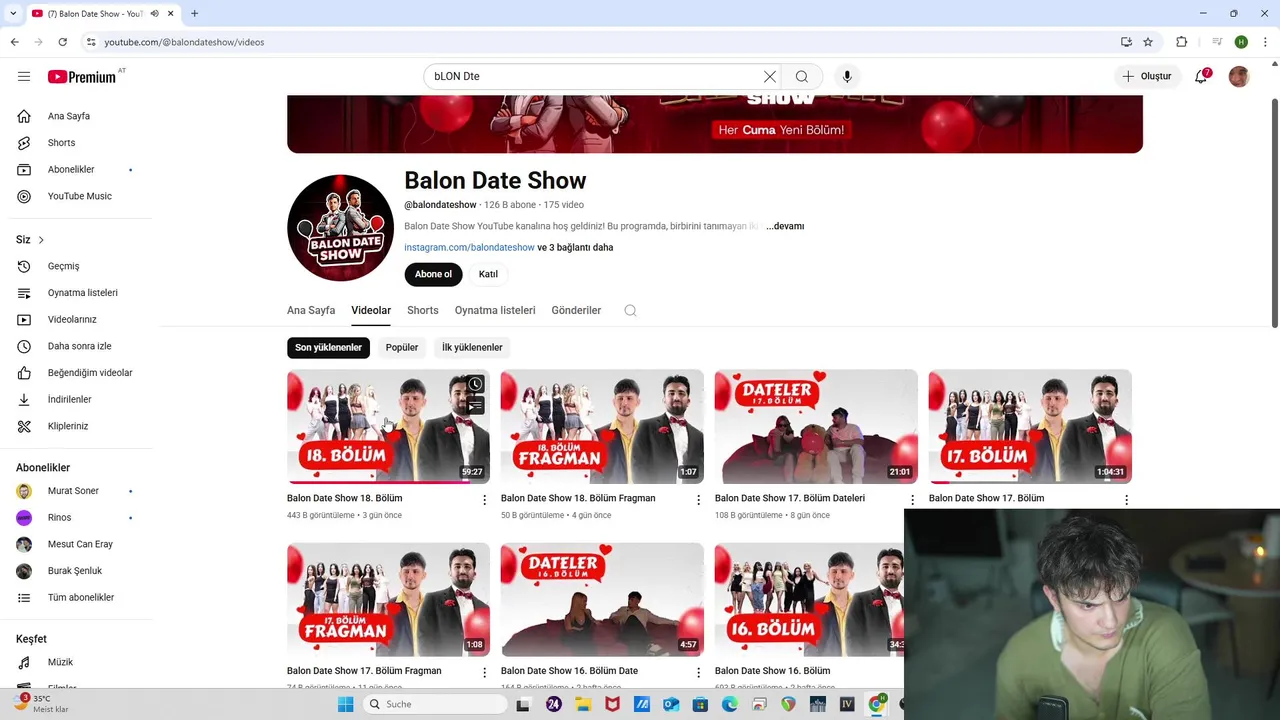Open the Chrome three-dot menu

coord(1266,42)
